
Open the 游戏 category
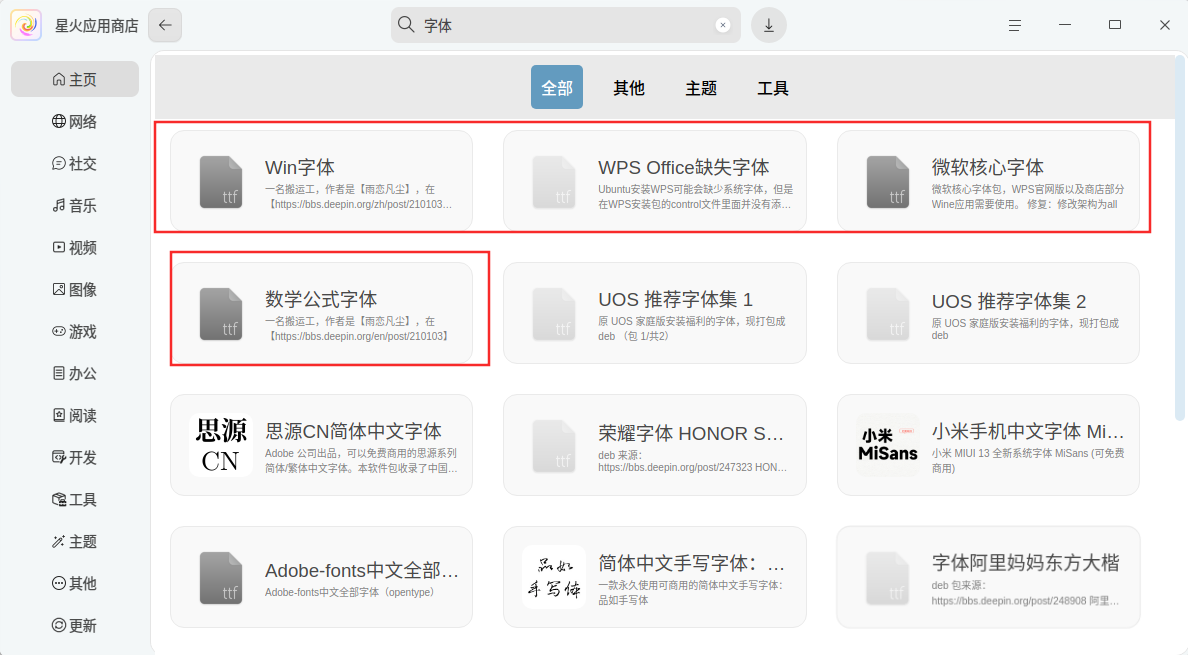pyautogui.click(x=75, y=332)
